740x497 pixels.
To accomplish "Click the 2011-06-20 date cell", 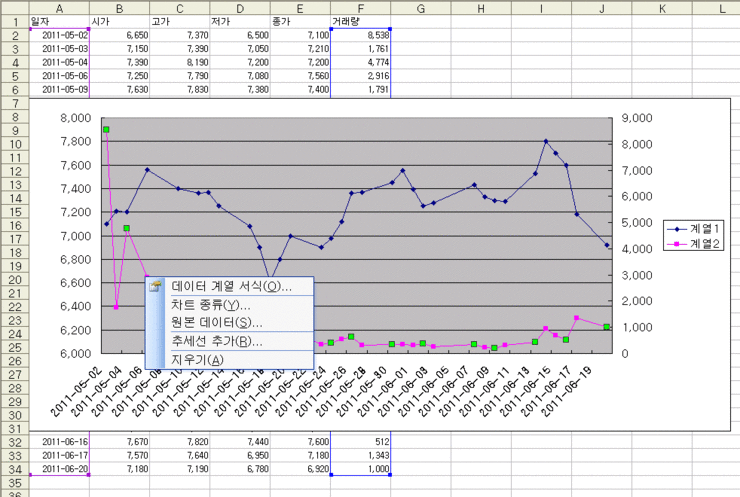I will click(60, 468).
